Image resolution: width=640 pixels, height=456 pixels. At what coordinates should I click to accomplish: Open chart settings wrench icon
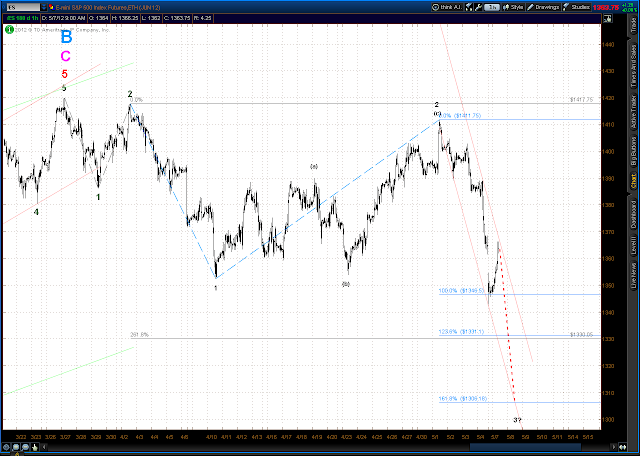(478, 7)
